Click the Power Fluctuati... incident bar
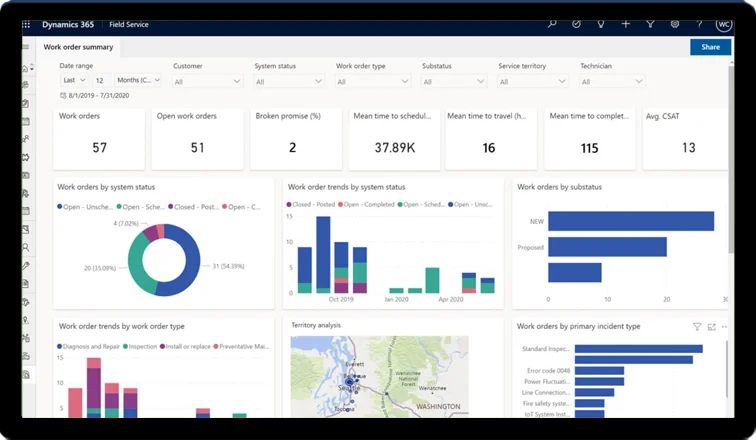This screenshot has height=440, width=756. [599, 382]
